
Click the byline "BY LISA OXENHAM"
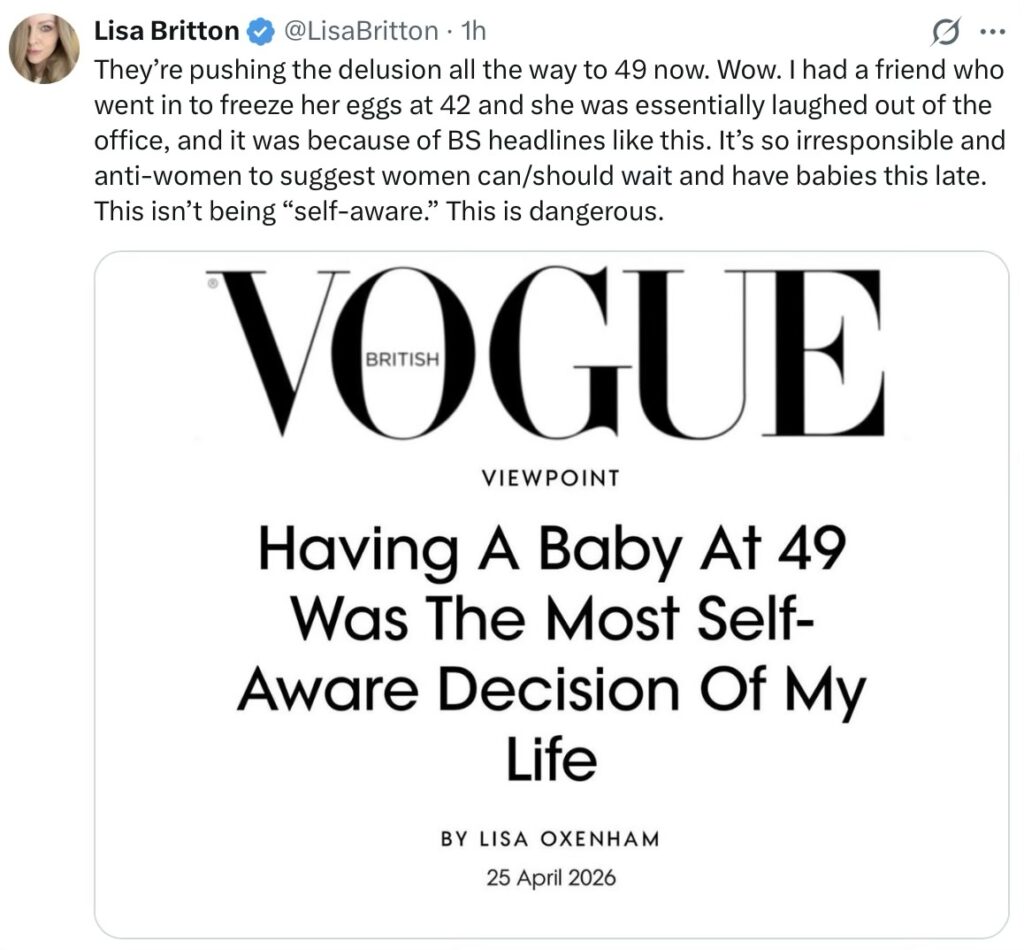550,839
